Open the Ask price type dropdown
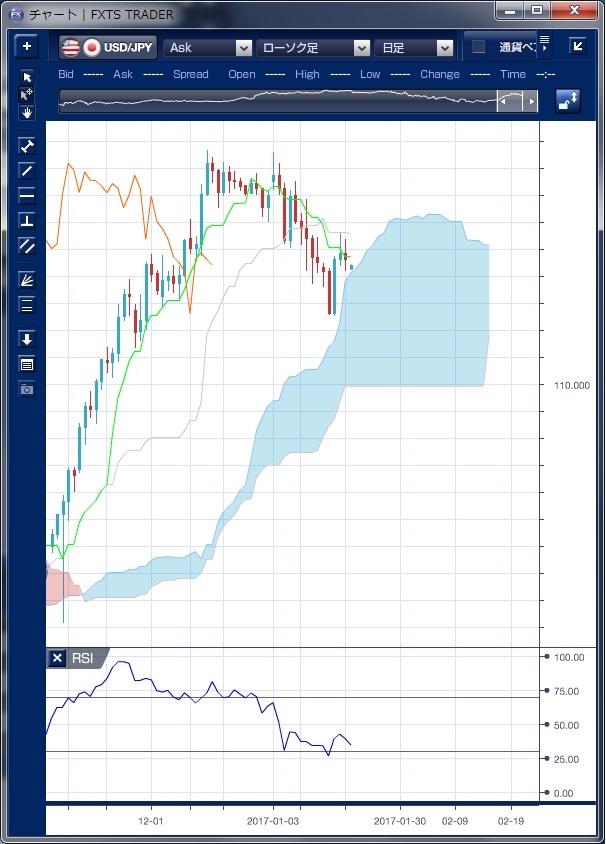 (x=209, y=48)
